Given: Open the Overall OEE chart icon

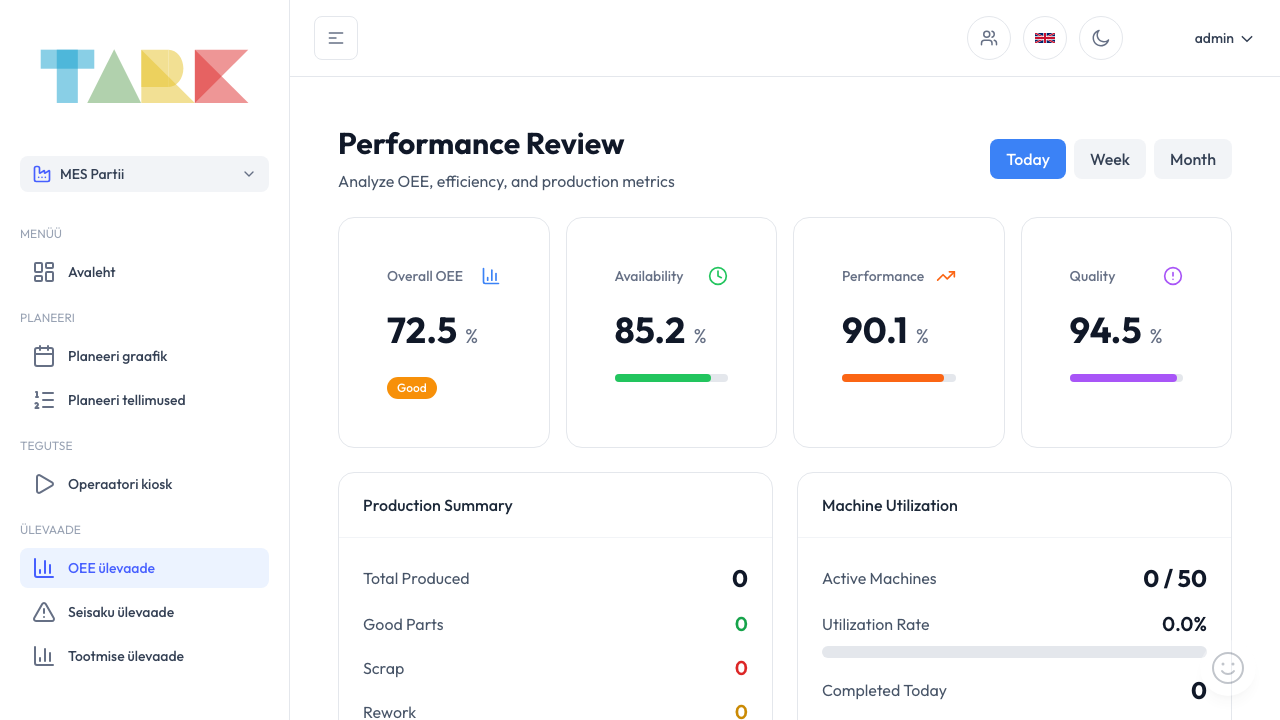Looking at the screenshot, I should [490, 276].
